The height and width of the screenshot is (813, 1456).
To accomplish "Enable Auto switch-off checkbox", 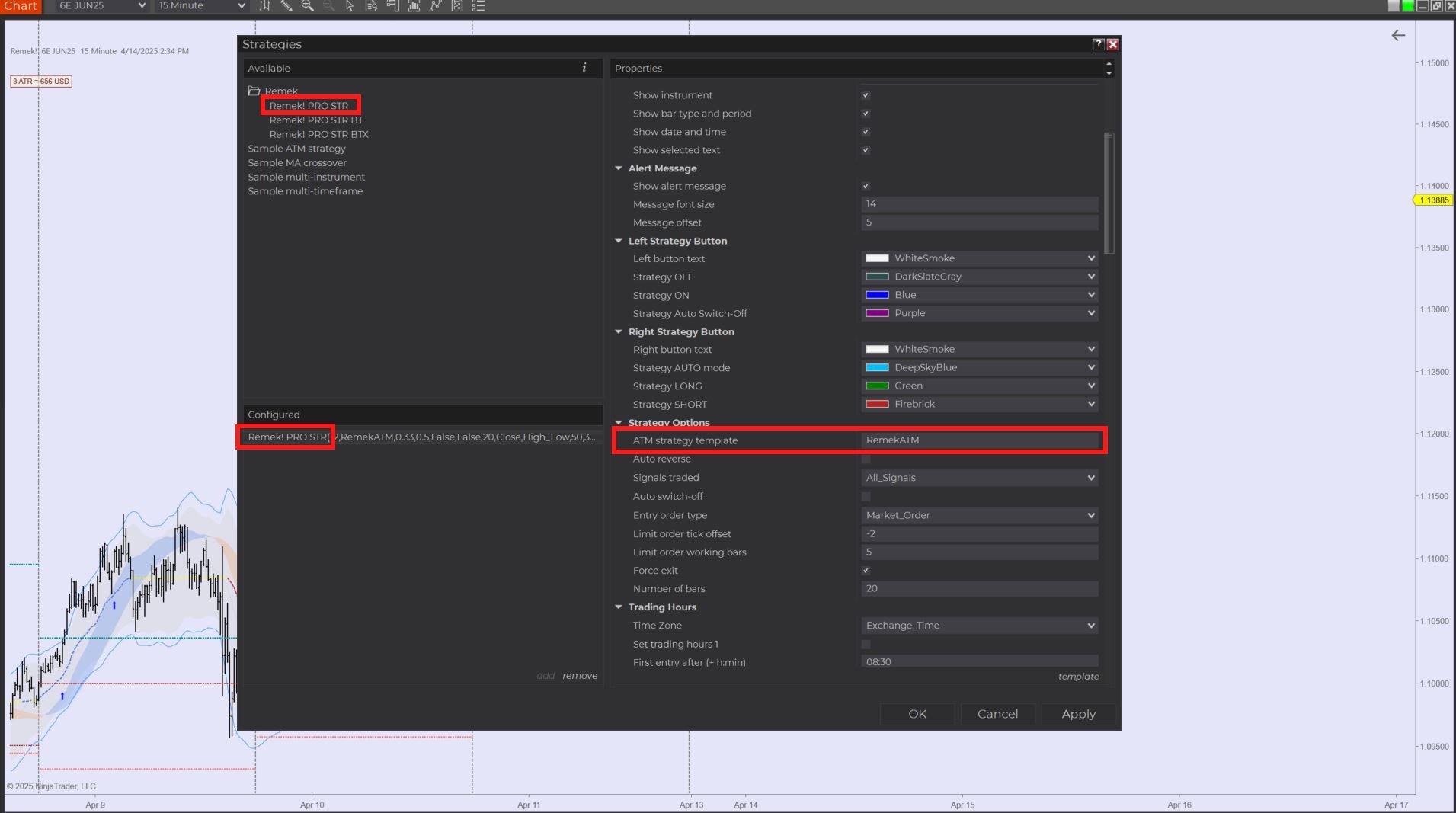I will click(866, 496).
